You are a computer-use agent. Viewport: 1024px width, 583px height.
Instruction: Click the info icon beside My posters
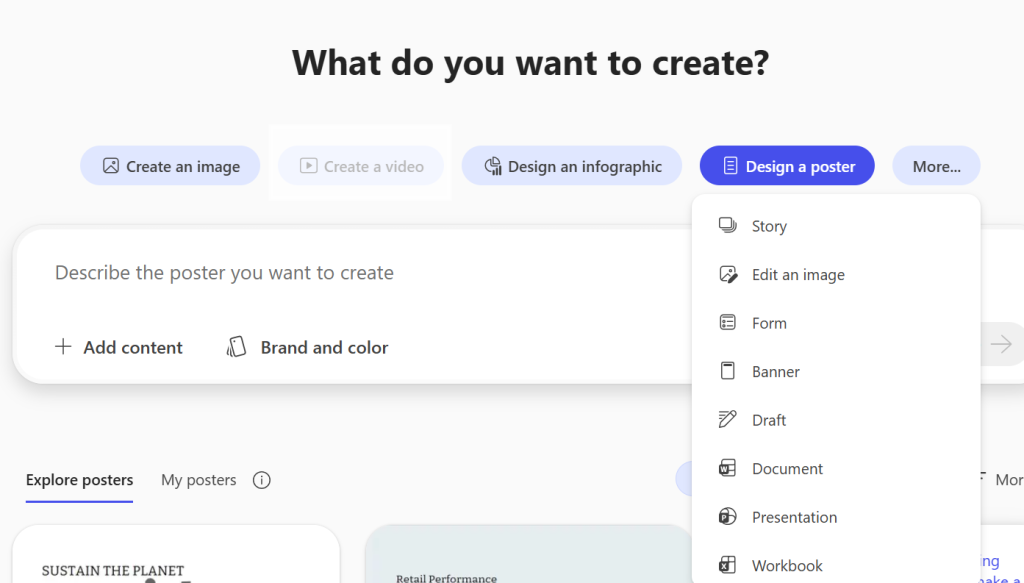pyautogui.click(x=262, y=480)
